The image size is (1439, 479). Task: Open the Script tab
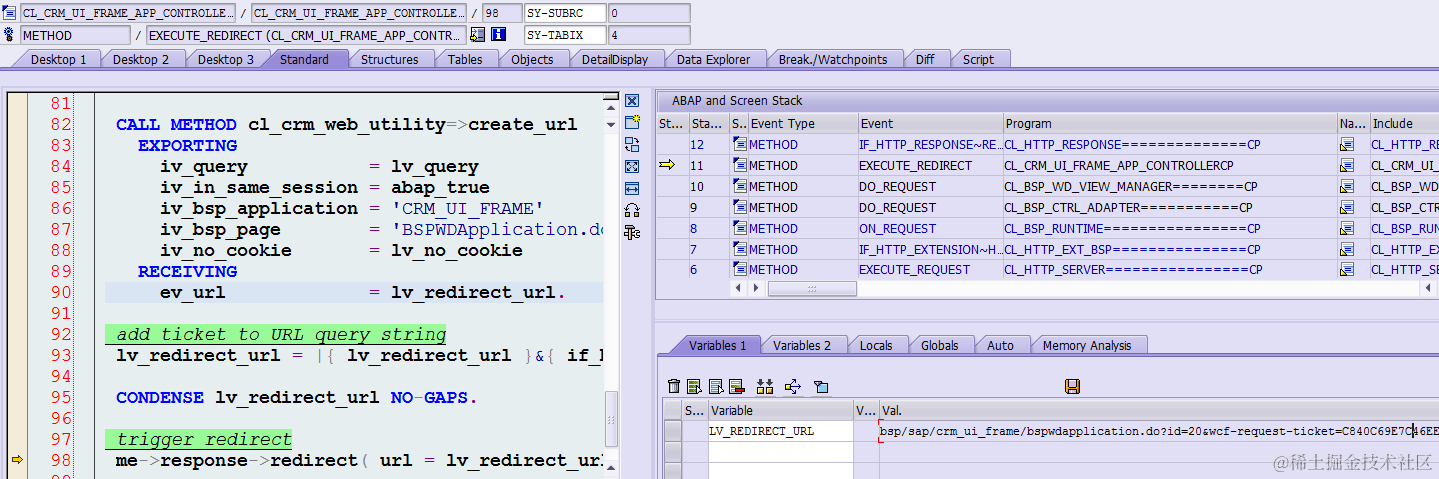coord(978,59)
